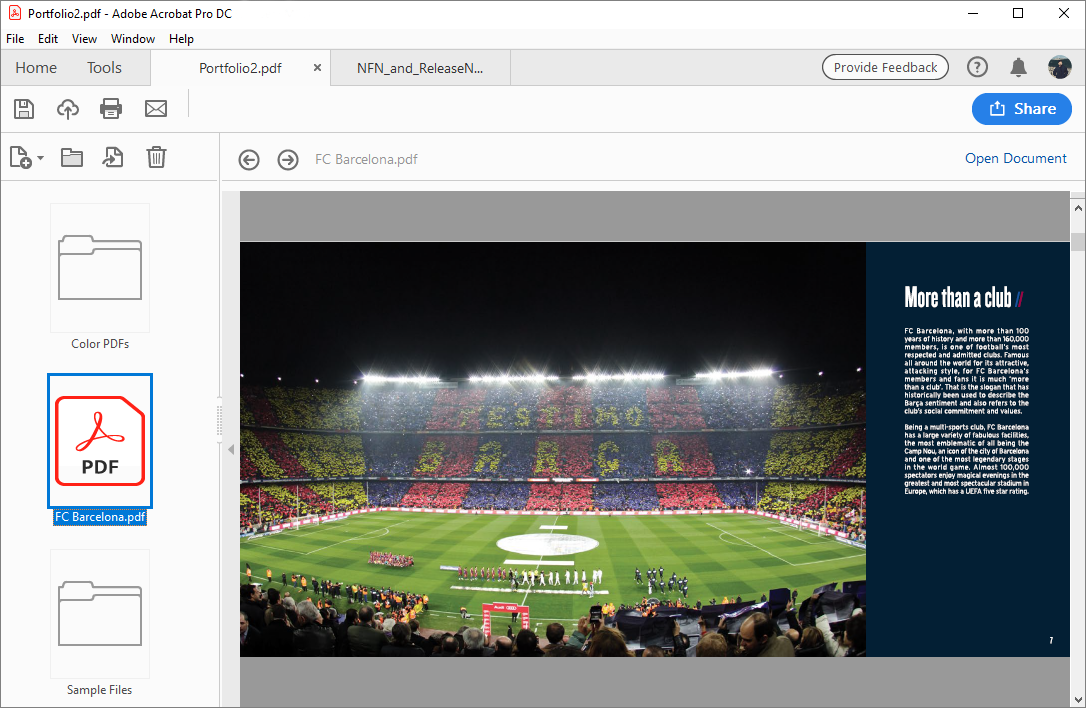
Task: Click the Open Document link
Action: pos(1016,158)
